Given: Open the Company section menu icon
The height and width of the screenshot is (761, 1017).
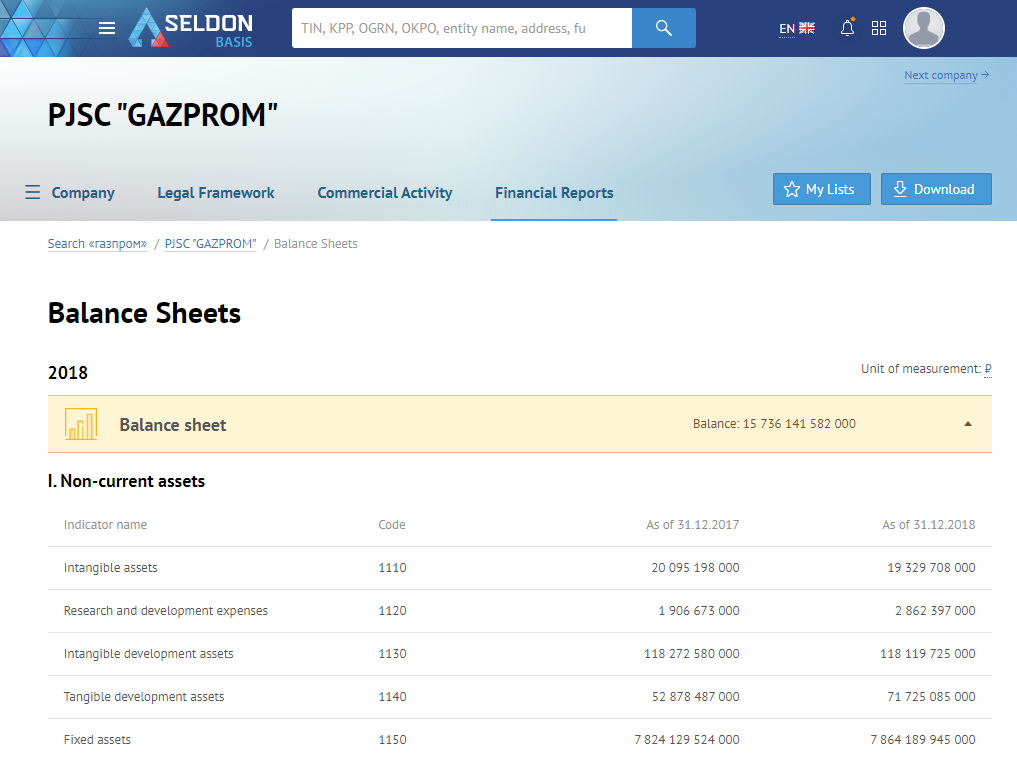Looking at the screenshot, I should click(x=32, y=192).
